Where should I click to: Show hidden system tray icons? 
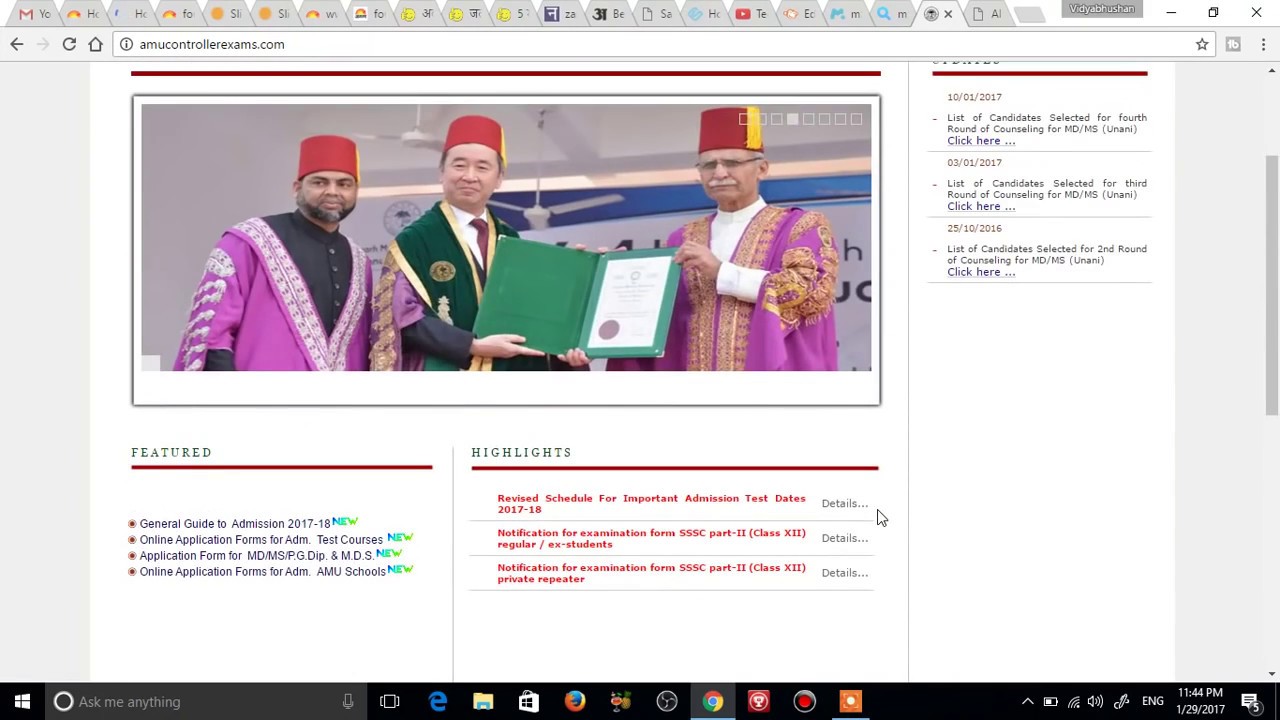[x=1027, y=701]
